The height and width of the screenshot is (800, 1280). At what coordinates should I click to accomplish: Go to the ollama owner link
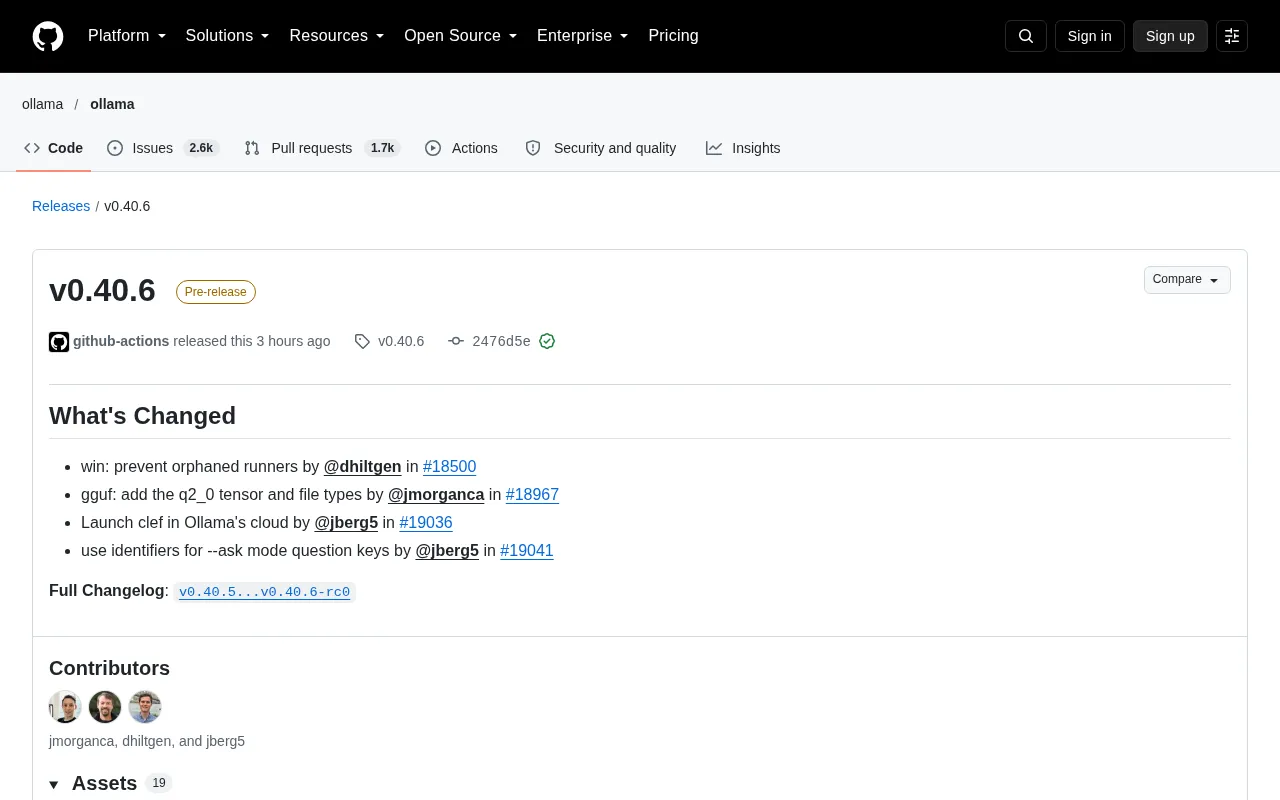tap(42, 104)
